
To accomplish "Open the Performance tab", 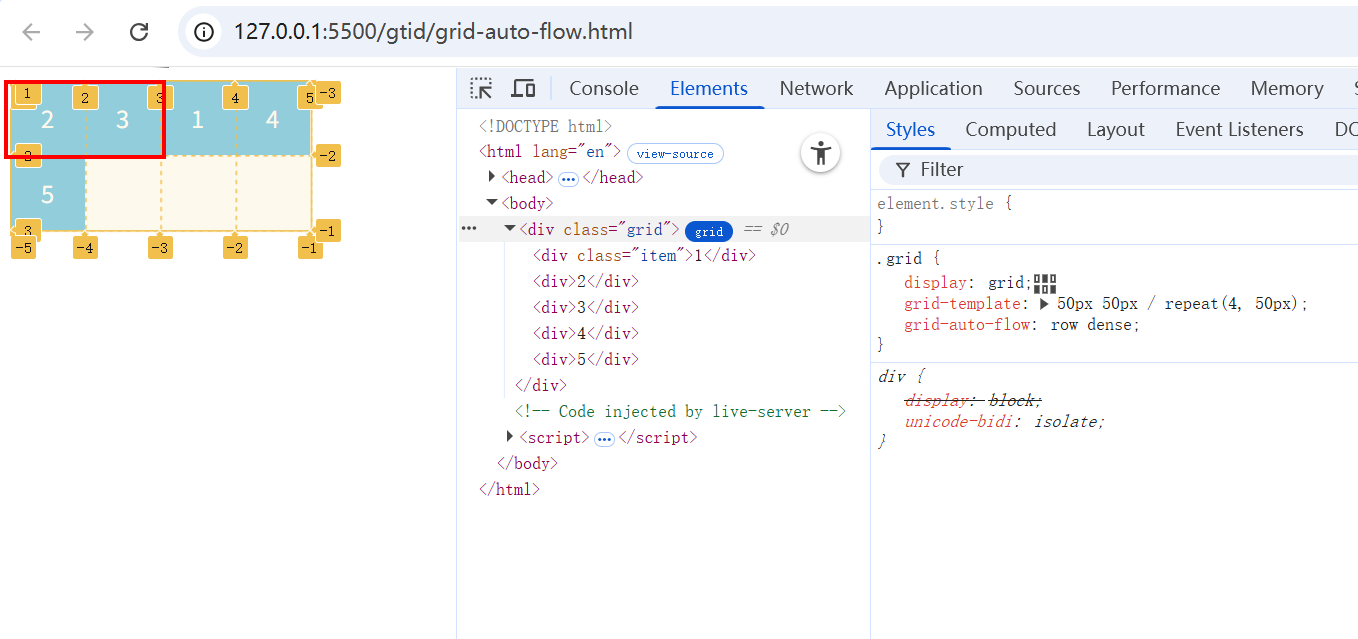I will click(x=1166, y=88).
